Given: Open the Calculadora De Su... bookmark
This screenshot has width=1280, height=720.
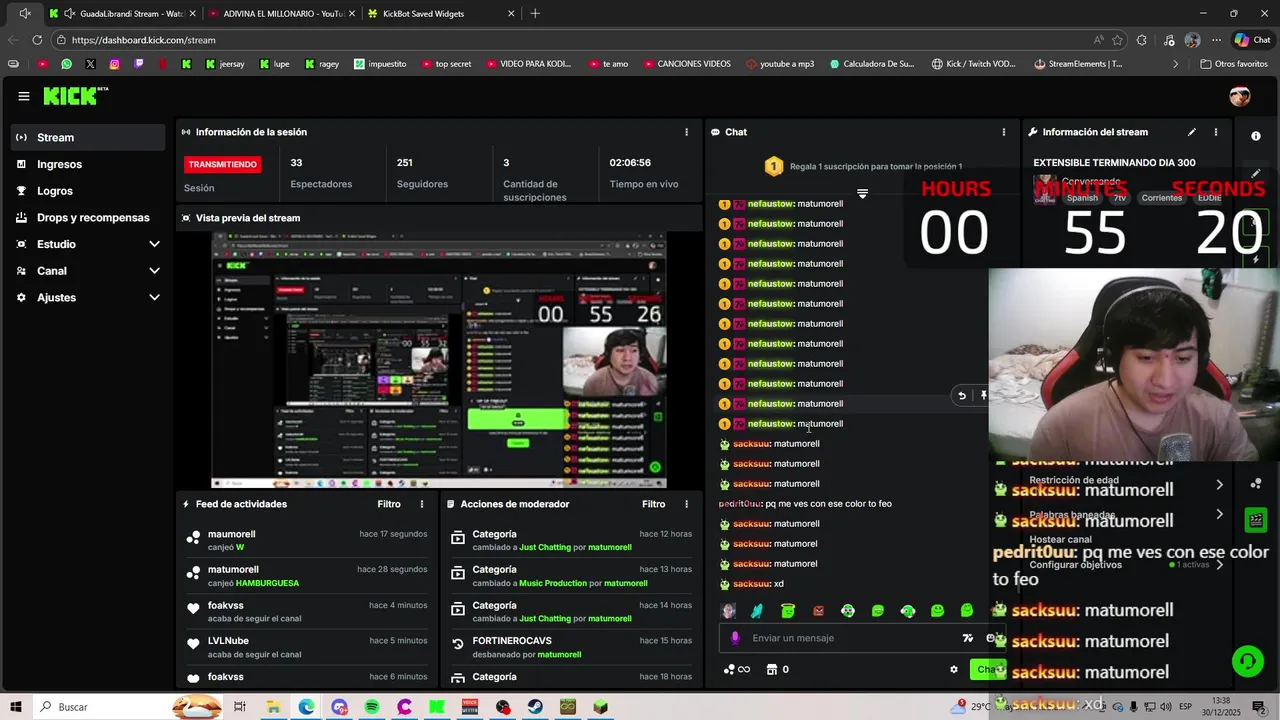Looking at the screenshot, I should point(871,64).
